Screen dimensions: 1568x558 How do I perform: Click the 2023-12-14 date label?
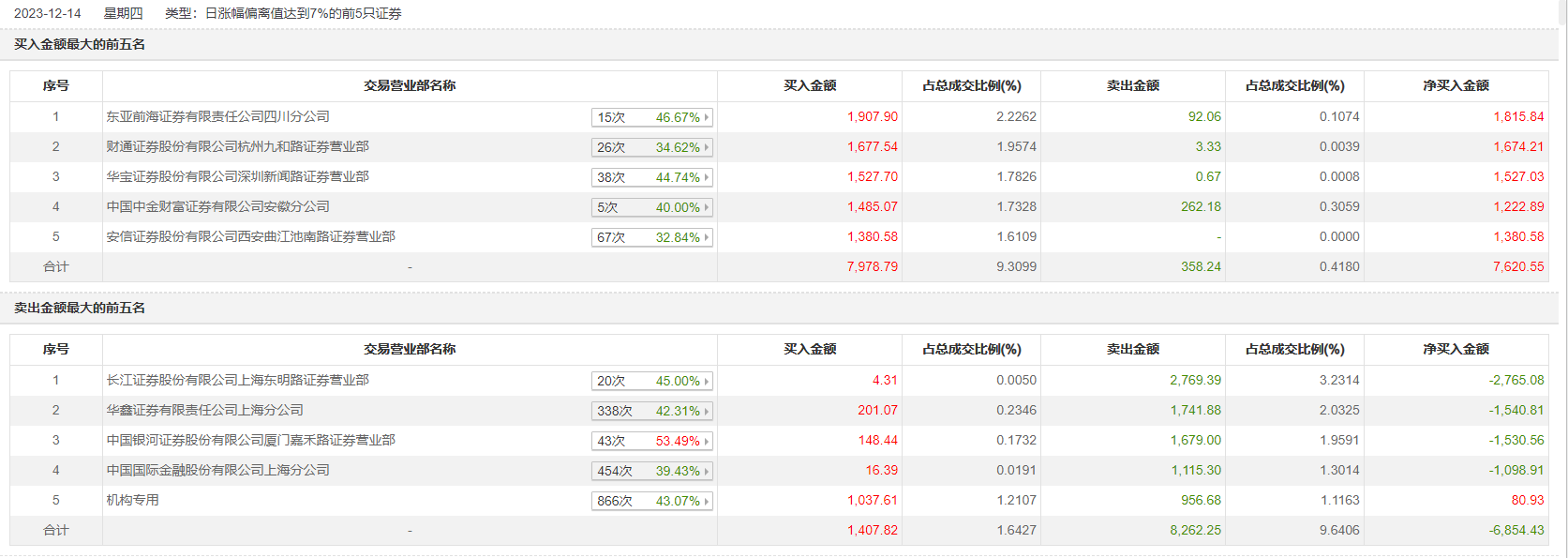48,13
